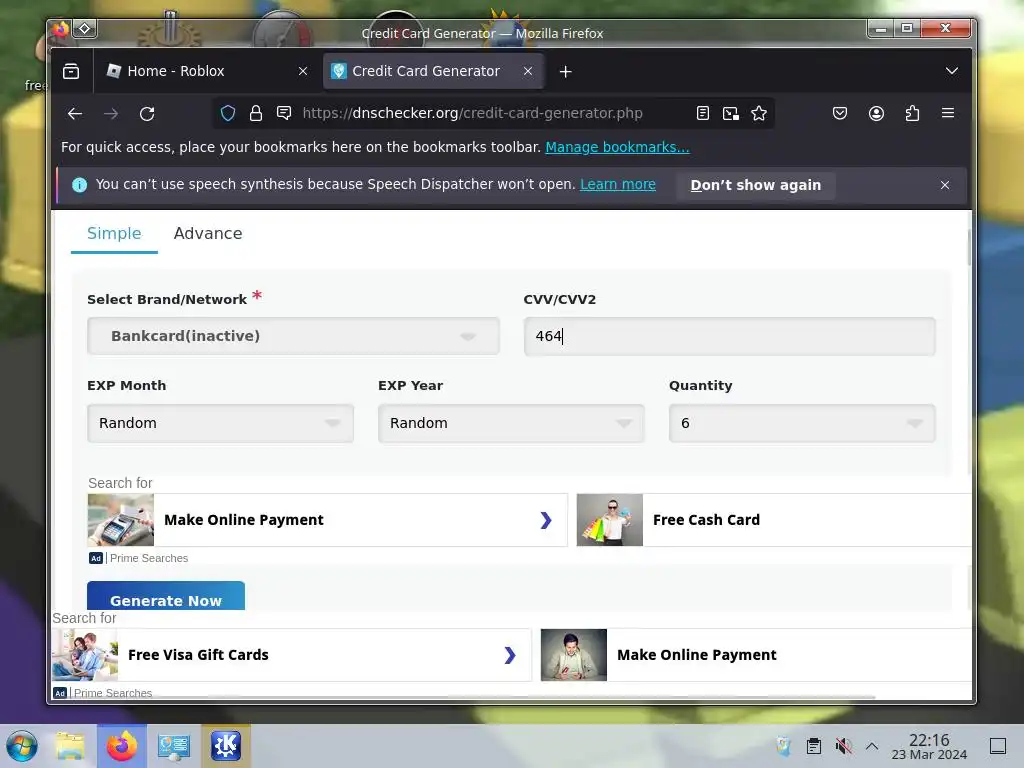Click the Firefox View icon in tab bar
Image resolution: width=1024 pixels, height=768 pixels.
(71, 71)
